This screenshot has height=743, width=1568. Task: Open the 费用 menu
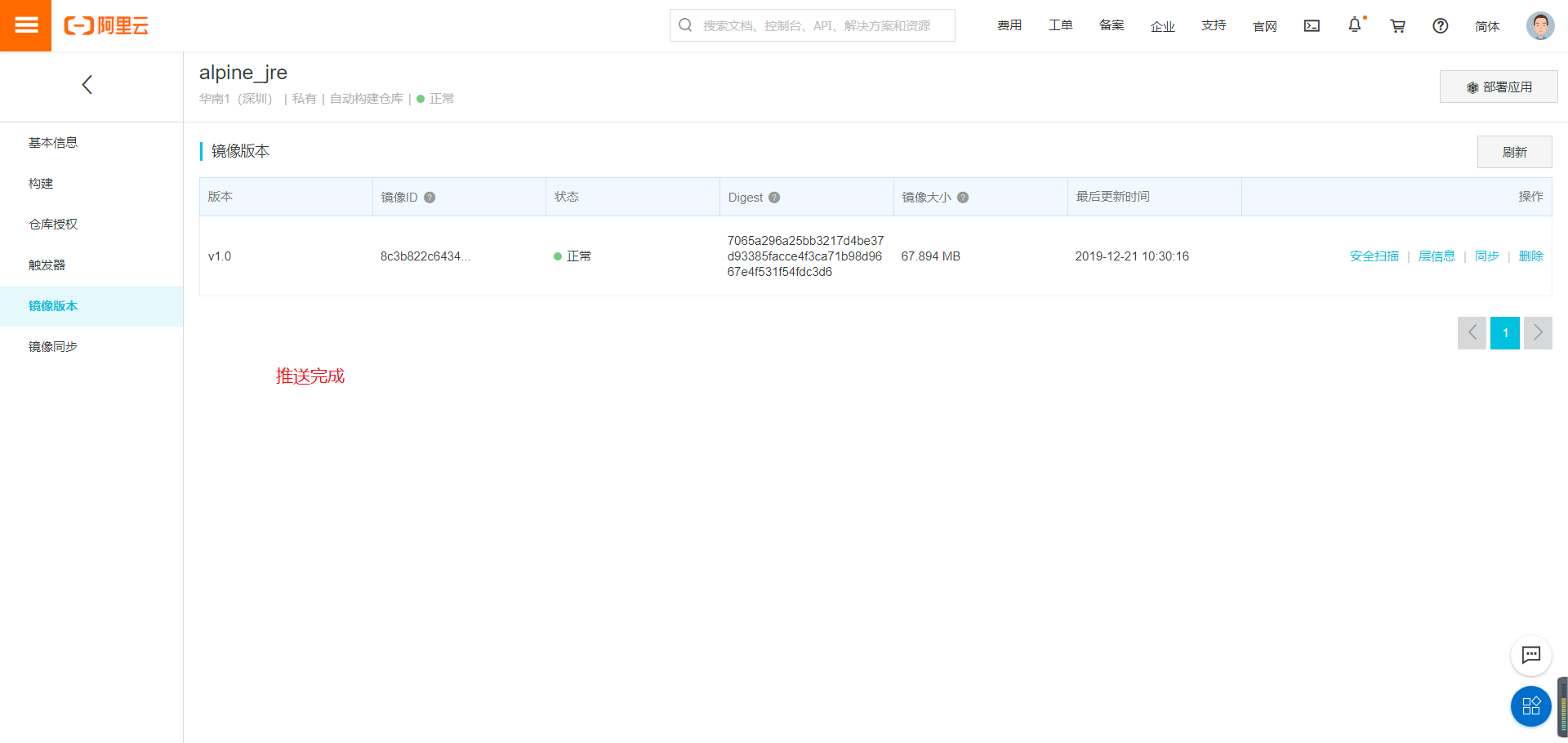1009,26
